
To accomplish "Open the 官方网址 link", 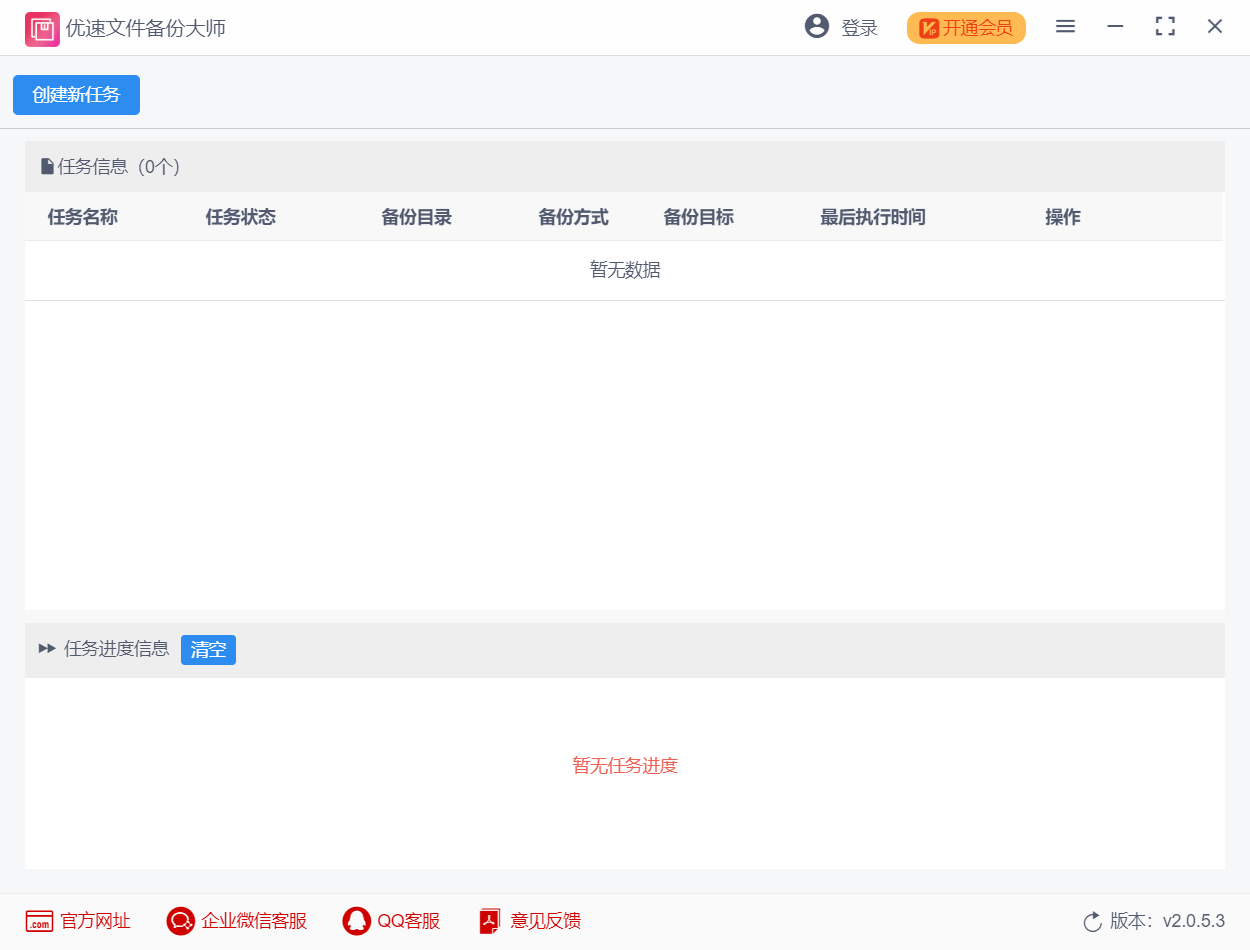I will pyautogui.click(x=95, y=921).
